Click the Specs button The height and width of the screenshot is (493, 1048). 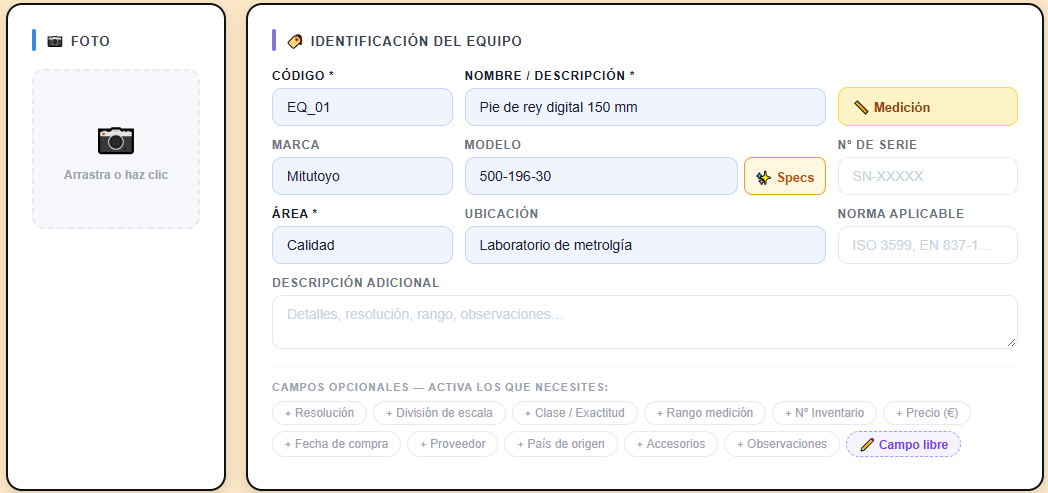785,176
